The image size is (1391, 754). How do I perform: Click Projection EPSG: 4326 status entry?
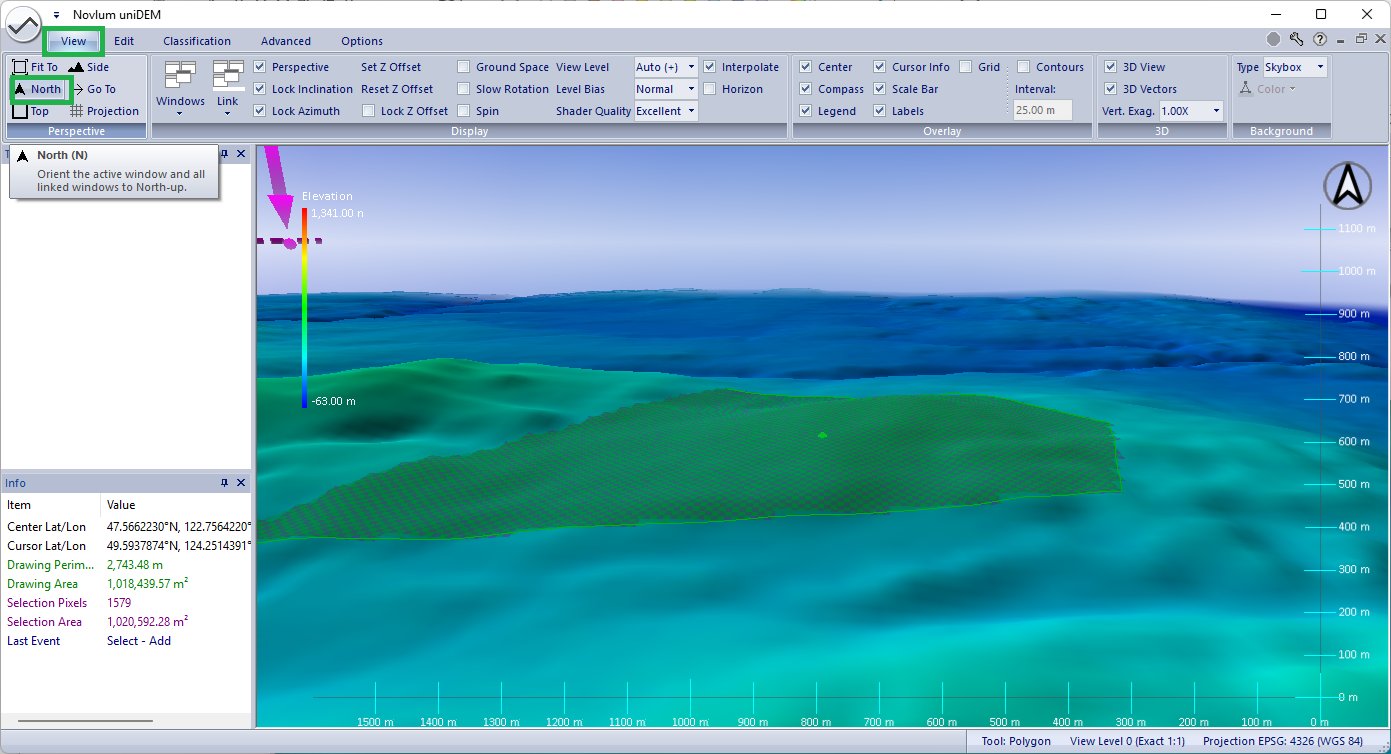point(1283,741)
